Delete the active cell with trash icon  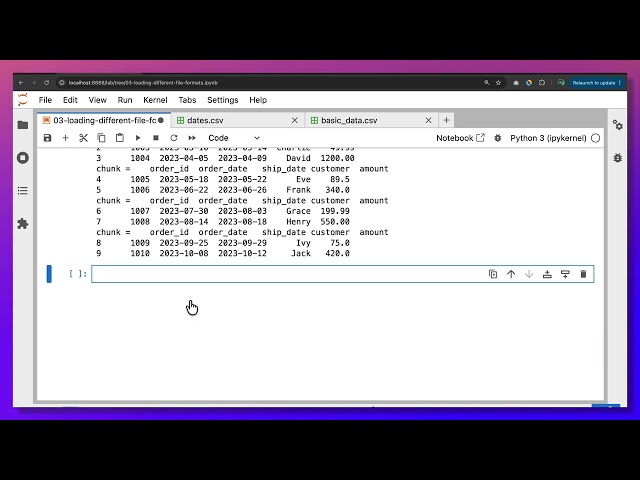583,274
